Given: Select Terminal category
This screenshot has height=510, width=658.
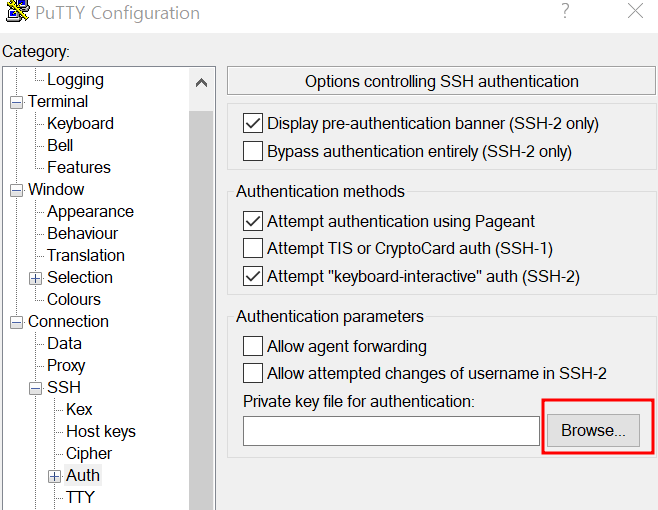Looking at the screenshot, I should coord(58,102).
